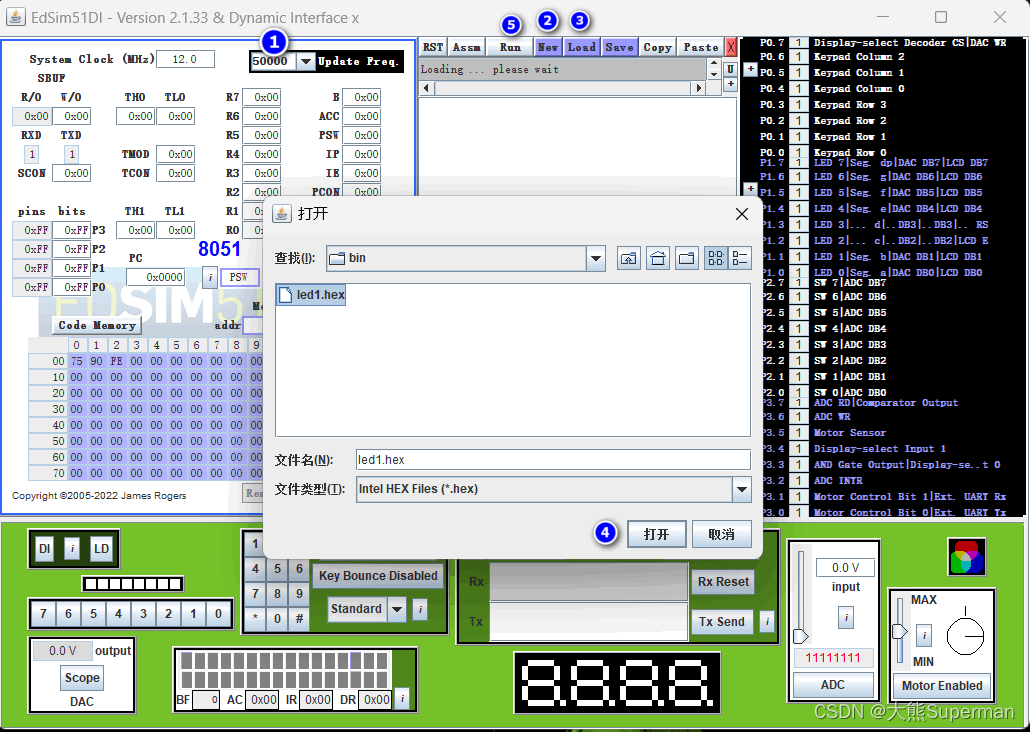Viewport: 1030px width, 732px height.
Task: Confirm with the 打开 button
Action: click(x=656, y=534)
